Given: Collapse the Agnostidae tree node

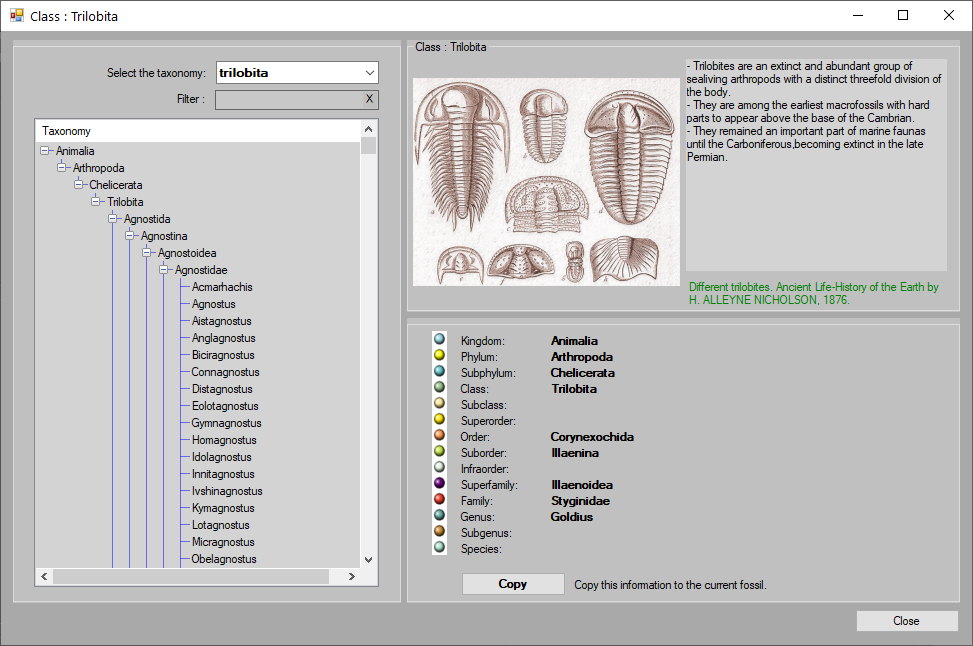Looking at the screenshot, I should click(163, 269).
